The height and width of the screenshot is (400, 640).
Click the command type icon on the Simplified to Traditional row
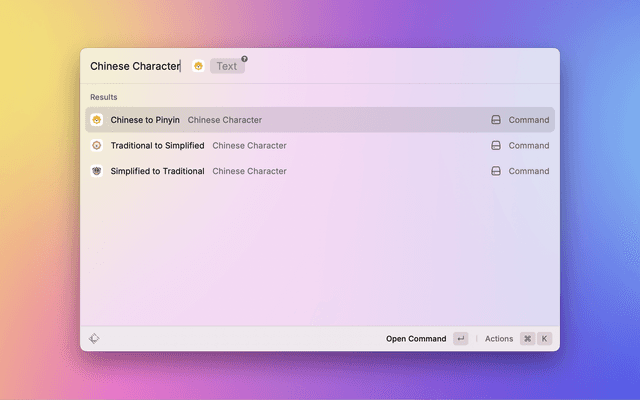(495, 171)
